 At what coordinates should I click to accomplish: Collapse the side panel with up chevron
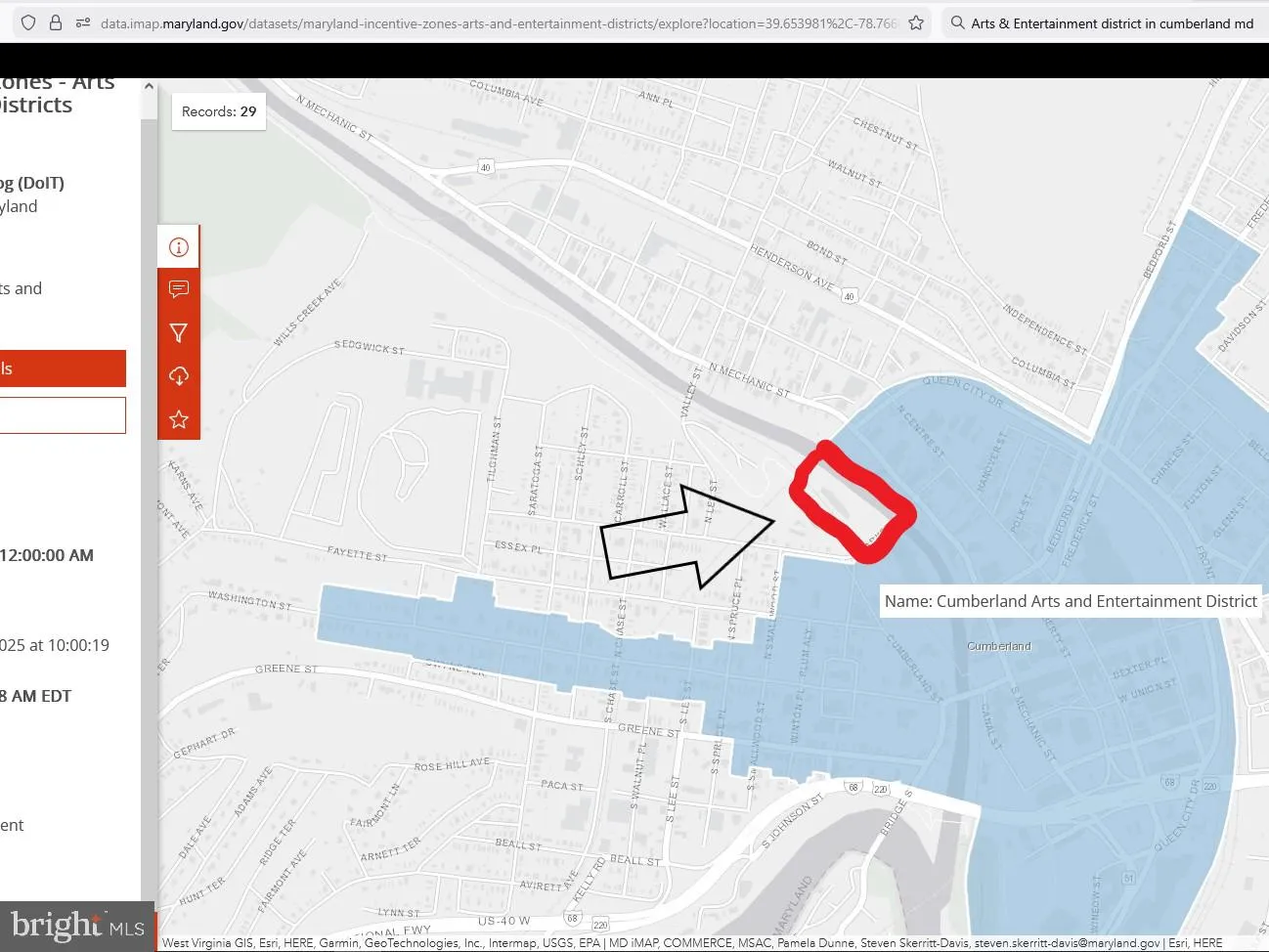tap(149, 86)
